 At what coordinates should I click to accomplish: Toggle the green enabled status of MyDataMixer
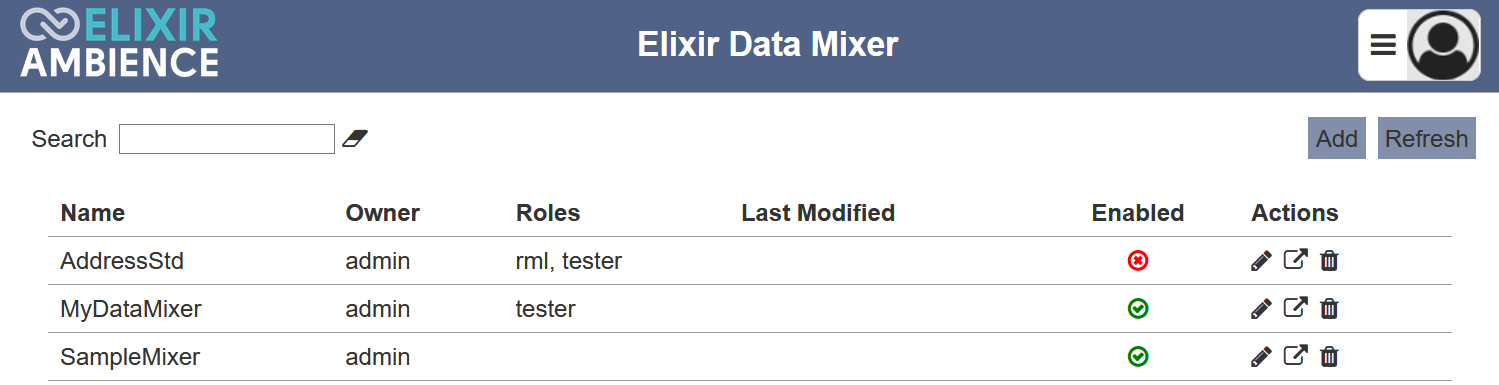[x=1138, y=309]
